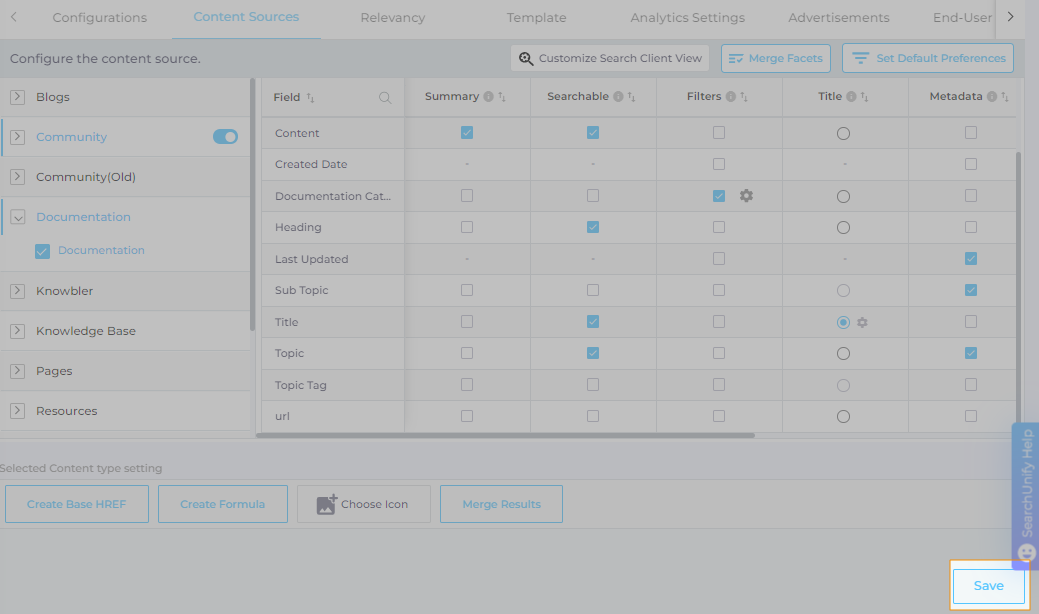Uncheck the Documentation sub-item checkbox
The height and width of the screenshot is (614, 1039).
[x=42, y=251]
